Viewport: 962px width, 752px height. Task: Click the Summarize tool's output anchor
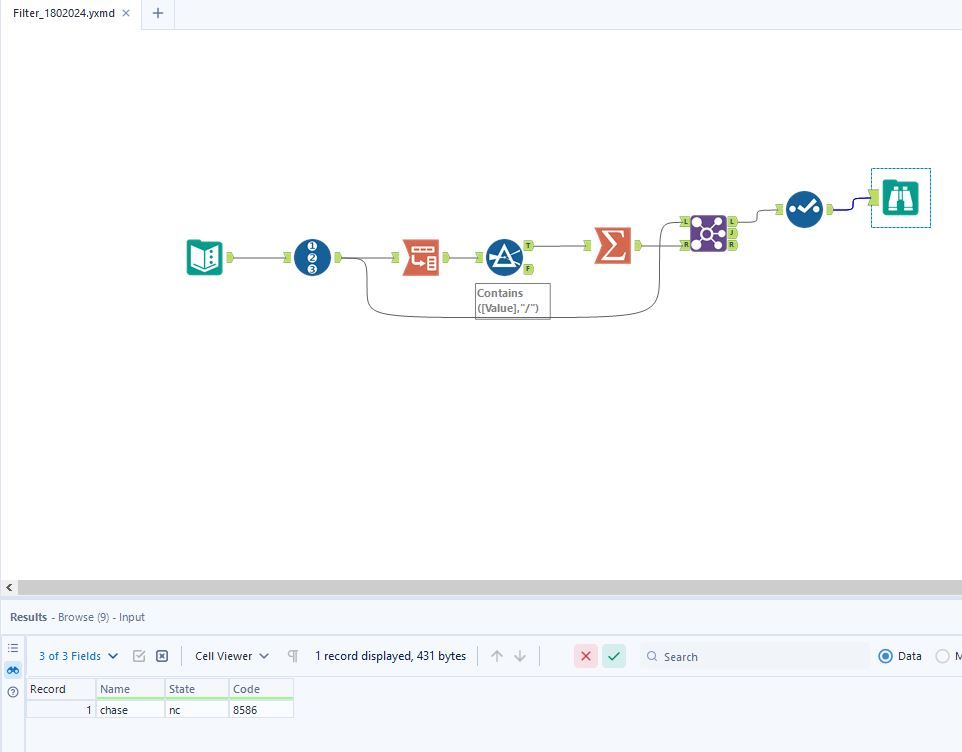pos(638,245)
